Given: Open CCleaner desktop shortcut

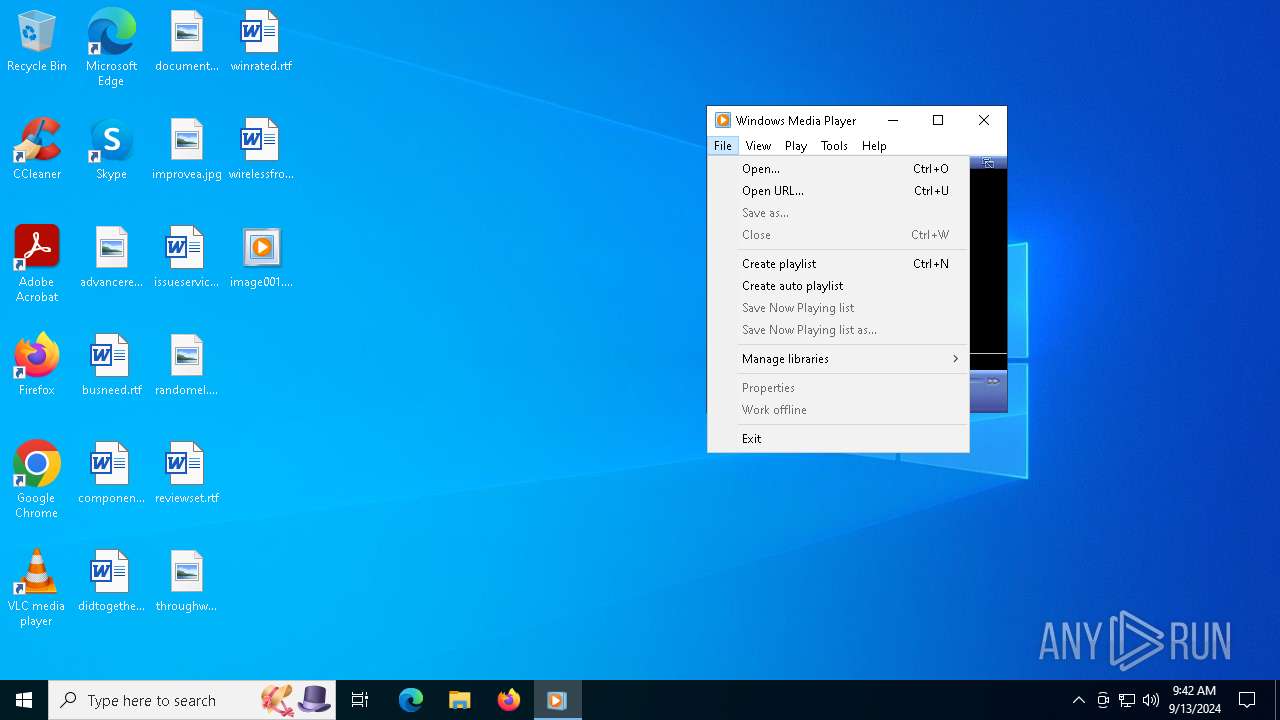Looking at the screenshot, I should point(37,150).
